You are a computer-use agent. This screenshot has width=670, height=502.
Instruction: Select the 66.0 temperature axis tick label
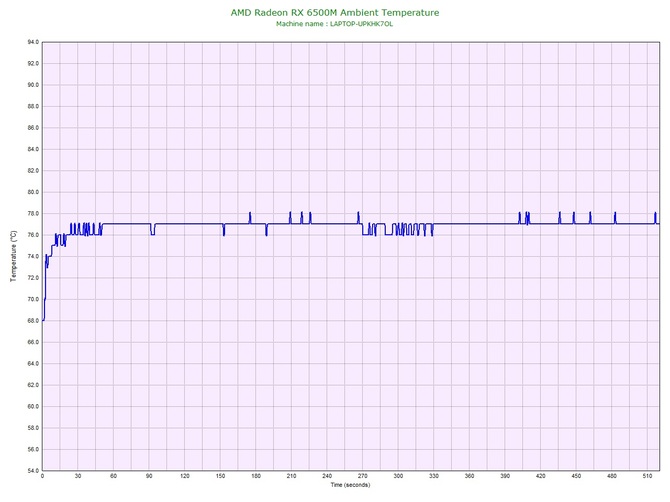click(33, 342)
